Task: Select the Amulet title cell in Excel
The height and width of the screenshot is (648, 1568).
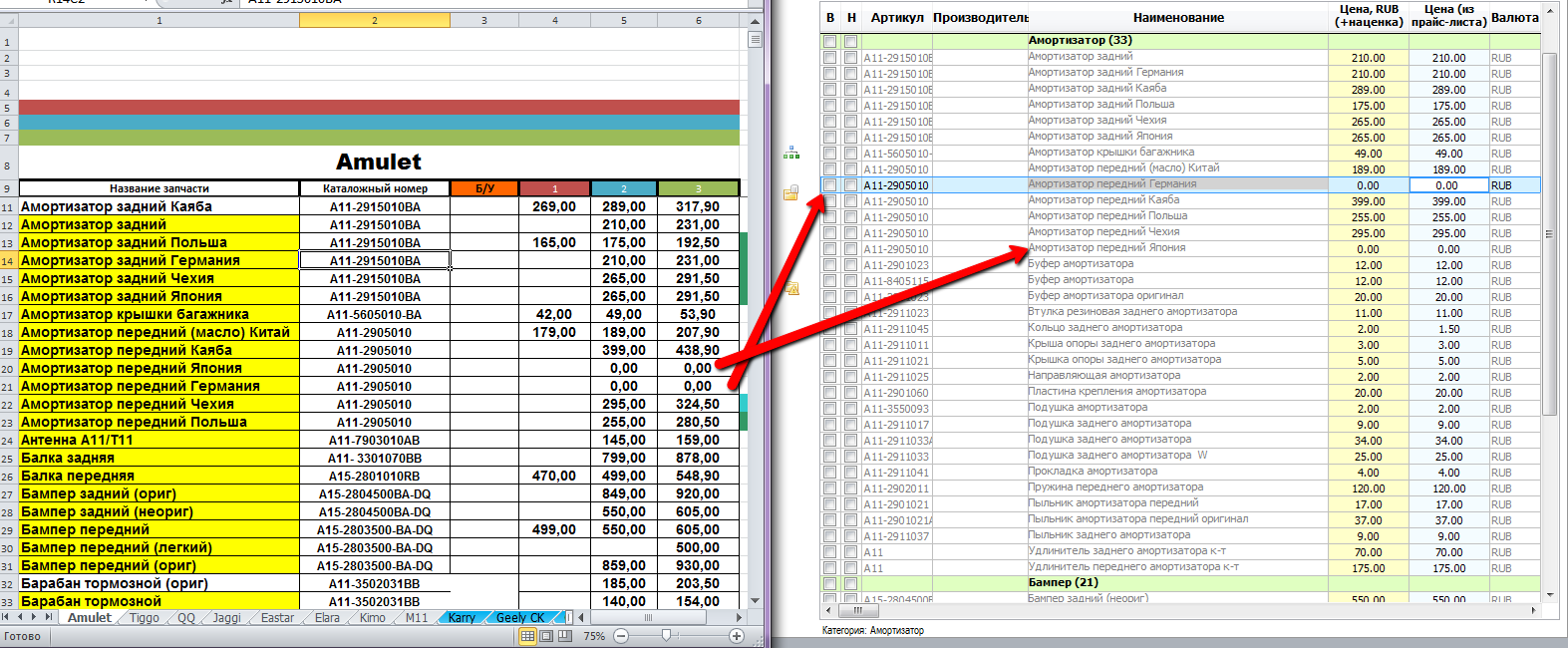Action: [x=379, y=162]
